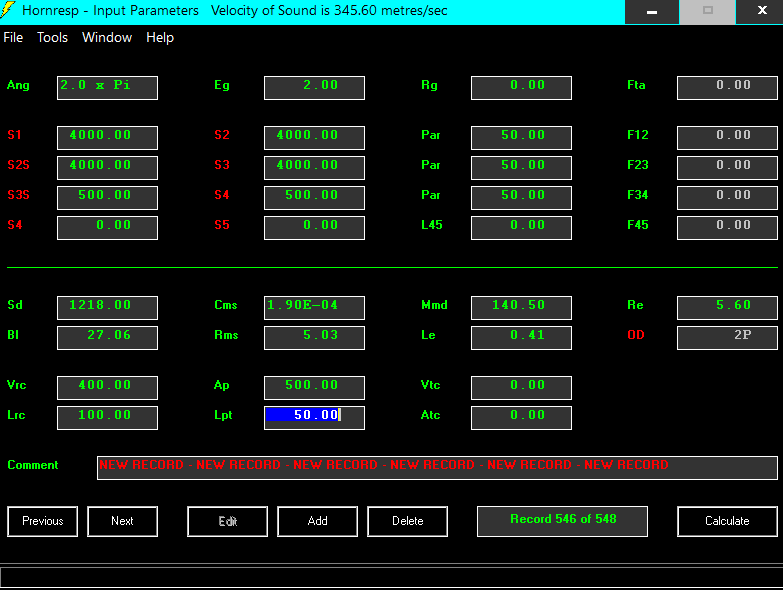Select the Eg input field
The height and width of the screenshot is (590, 783).
[314, 88]
